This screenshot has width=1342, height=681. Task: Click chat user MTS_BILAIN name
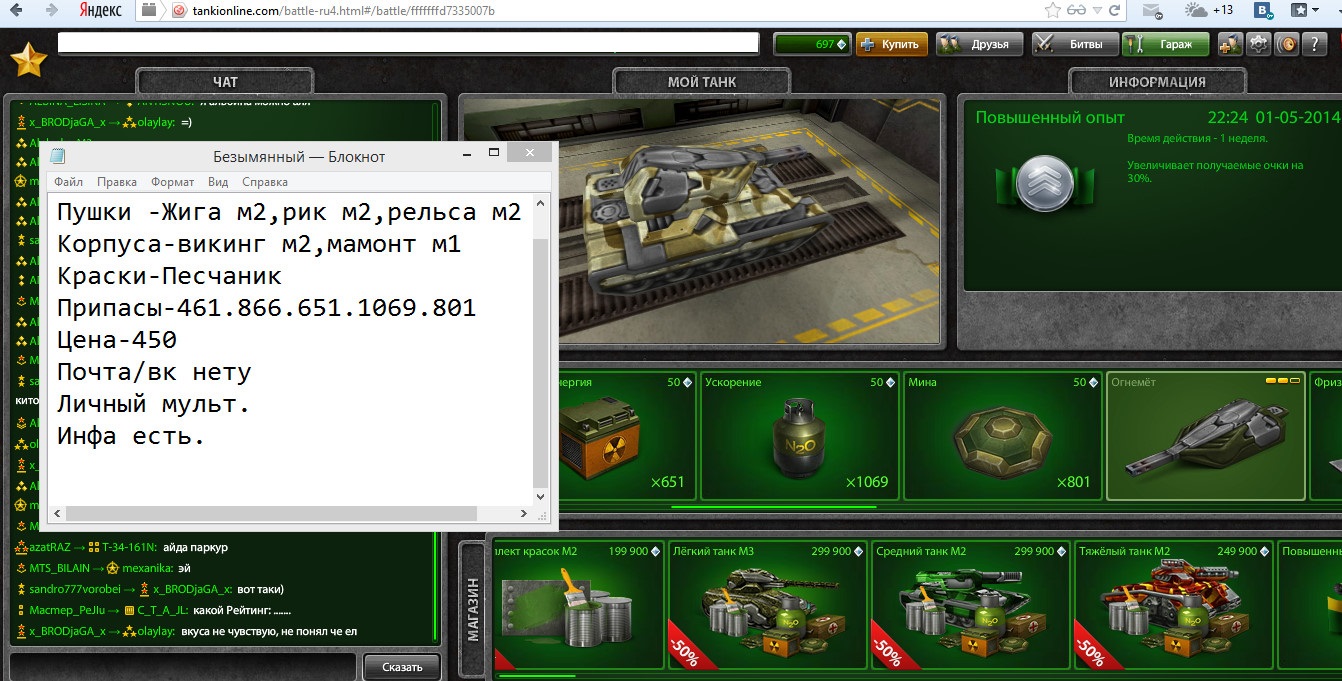(x=61, y=568)
